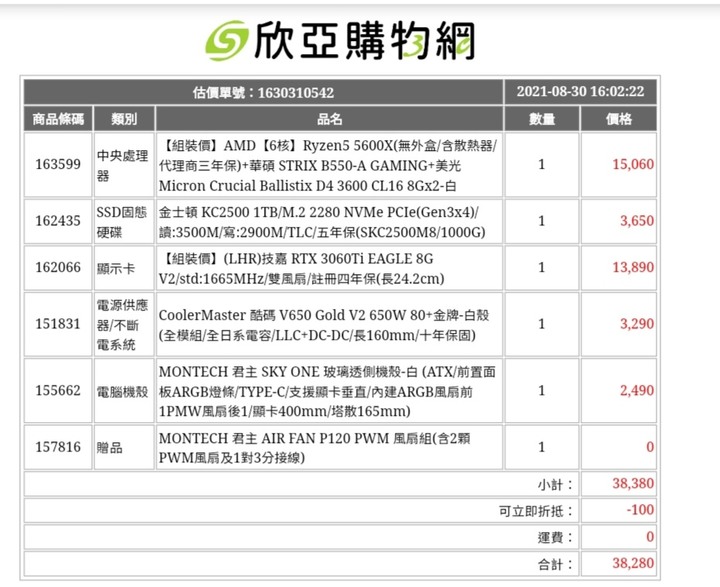Click product barcode 157816
Viewport: 720px width, 587px height.
coord(58,447)
